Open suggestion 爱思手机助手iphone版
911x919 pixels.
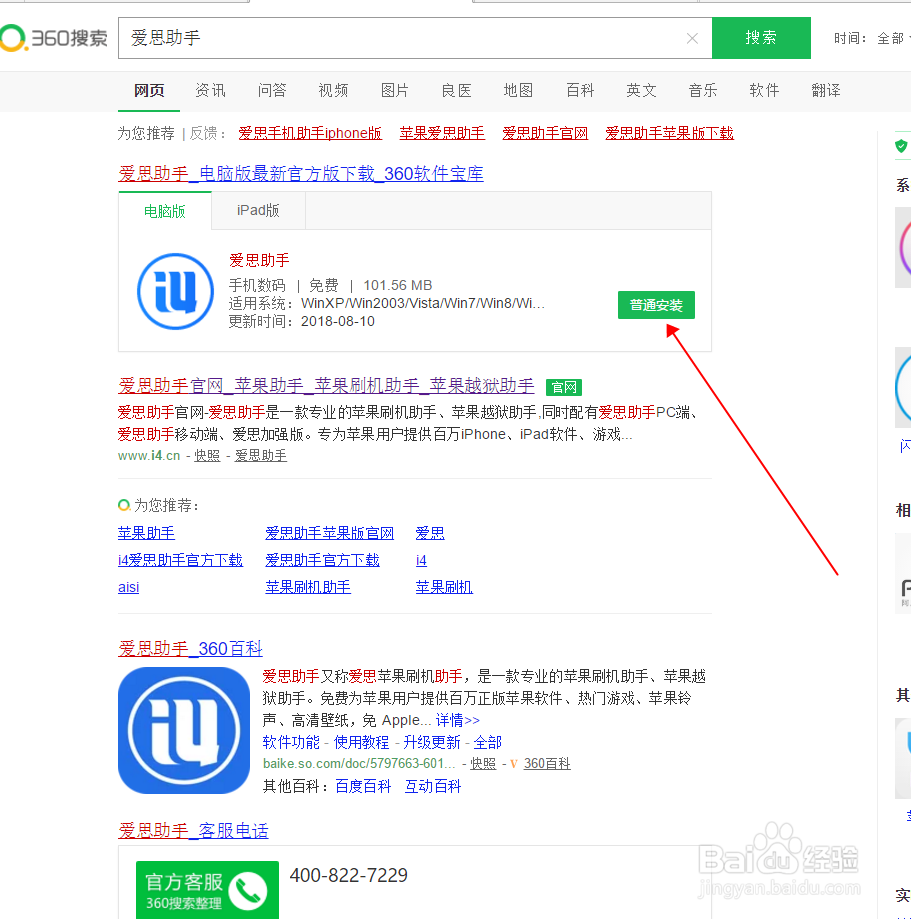(310, 134)
